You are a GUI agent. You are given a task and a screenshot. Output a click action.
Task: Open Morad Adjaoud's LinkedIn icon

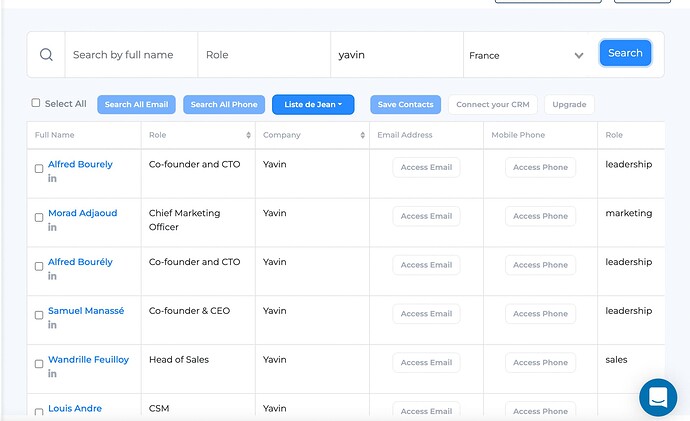[x=52, y=227]
